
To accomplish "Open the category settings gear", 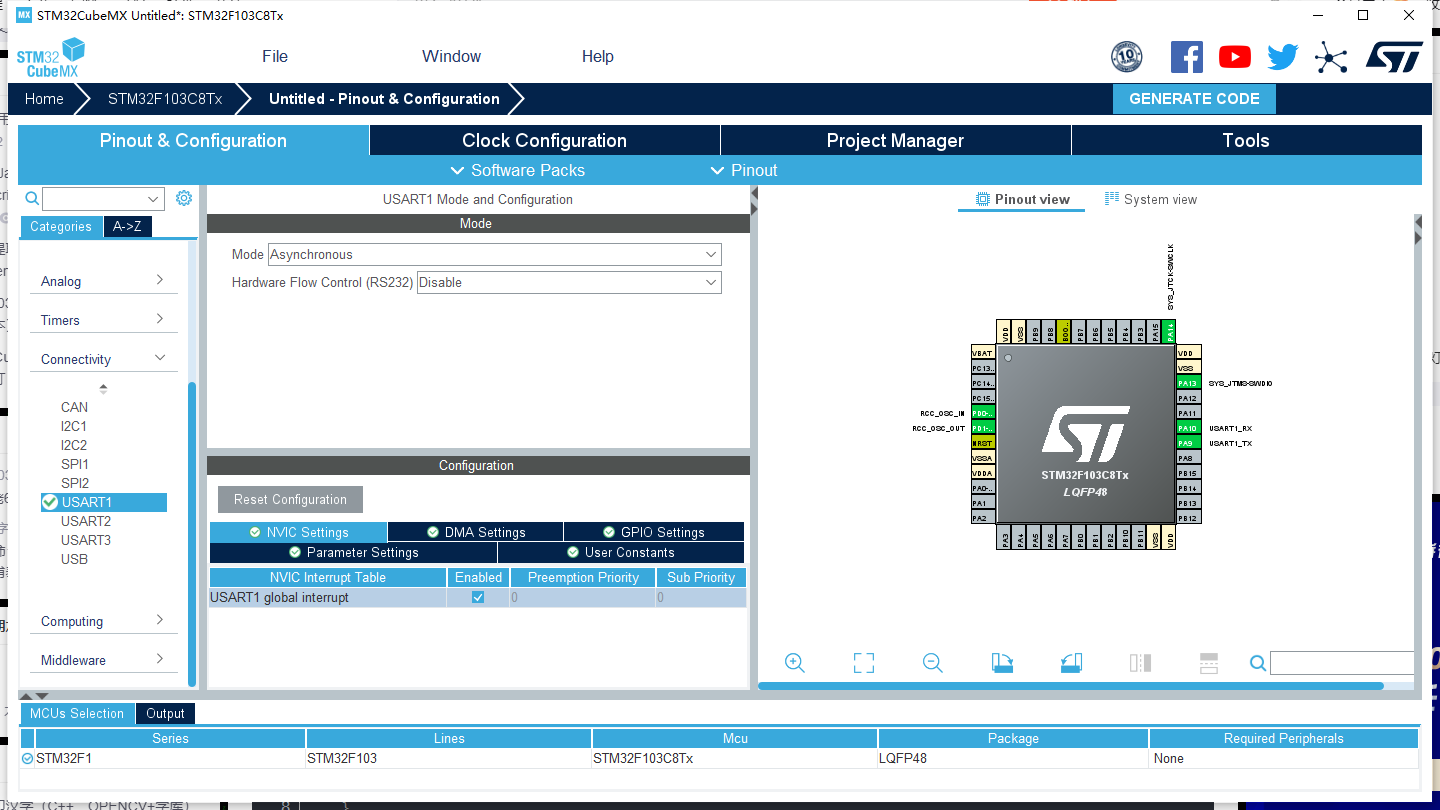I will pos(184,198).
